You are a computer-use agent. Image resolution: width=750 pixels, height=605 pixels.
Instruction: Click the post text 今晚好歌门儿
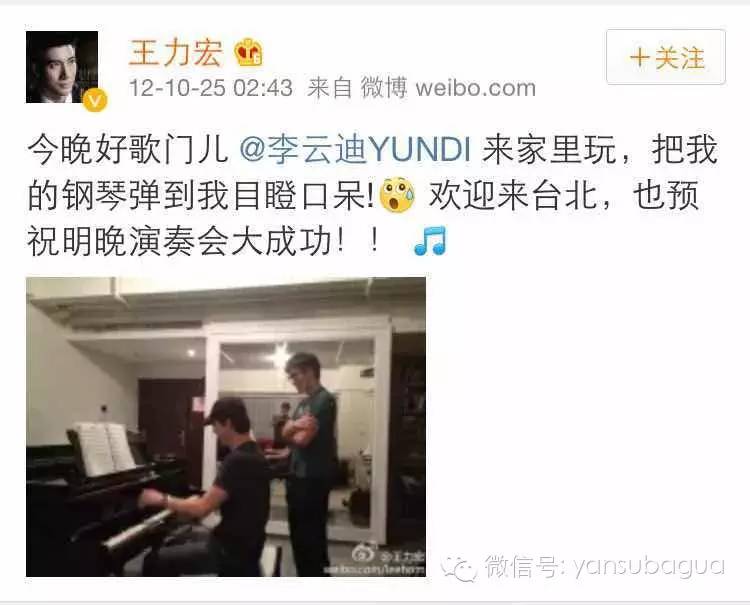(128, 150)
